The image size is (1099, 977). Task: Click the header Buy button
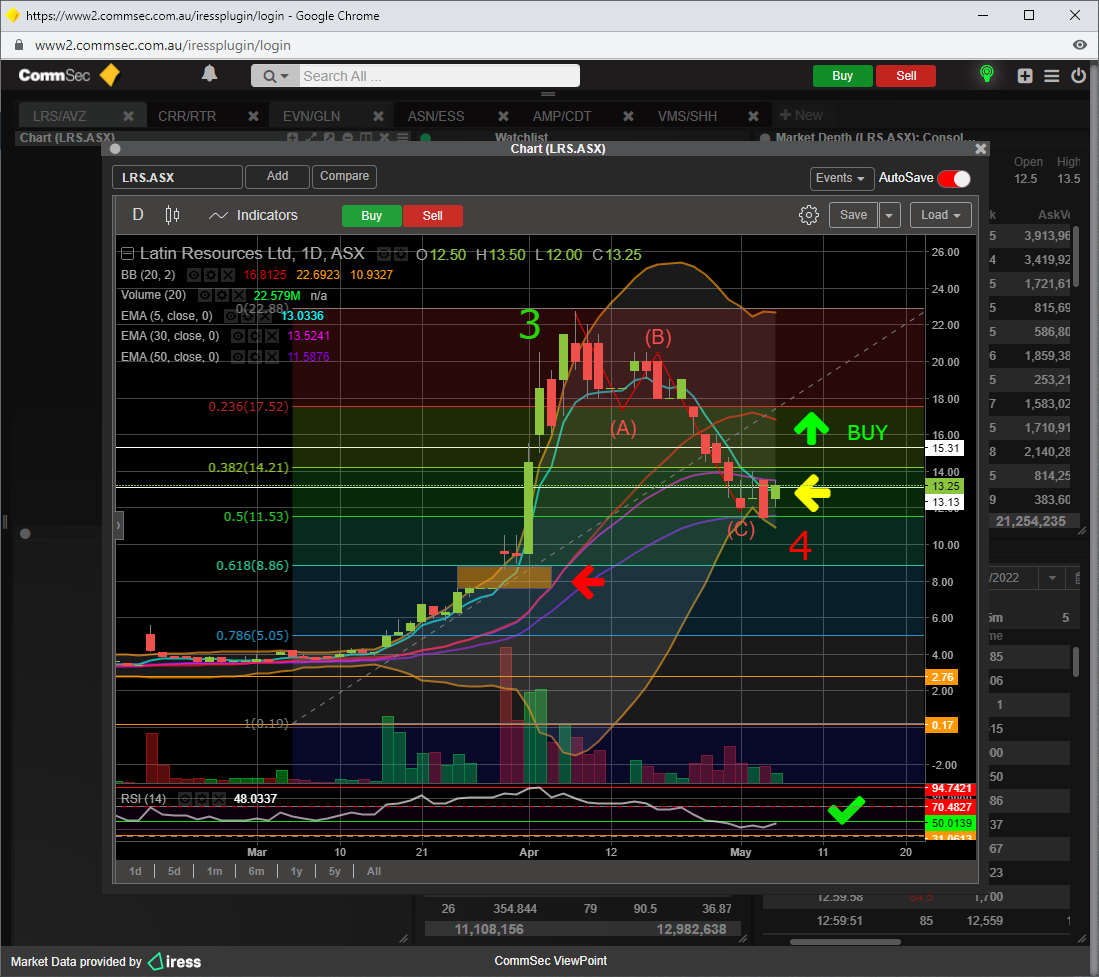pyautogui.click(x=842, y=76)
